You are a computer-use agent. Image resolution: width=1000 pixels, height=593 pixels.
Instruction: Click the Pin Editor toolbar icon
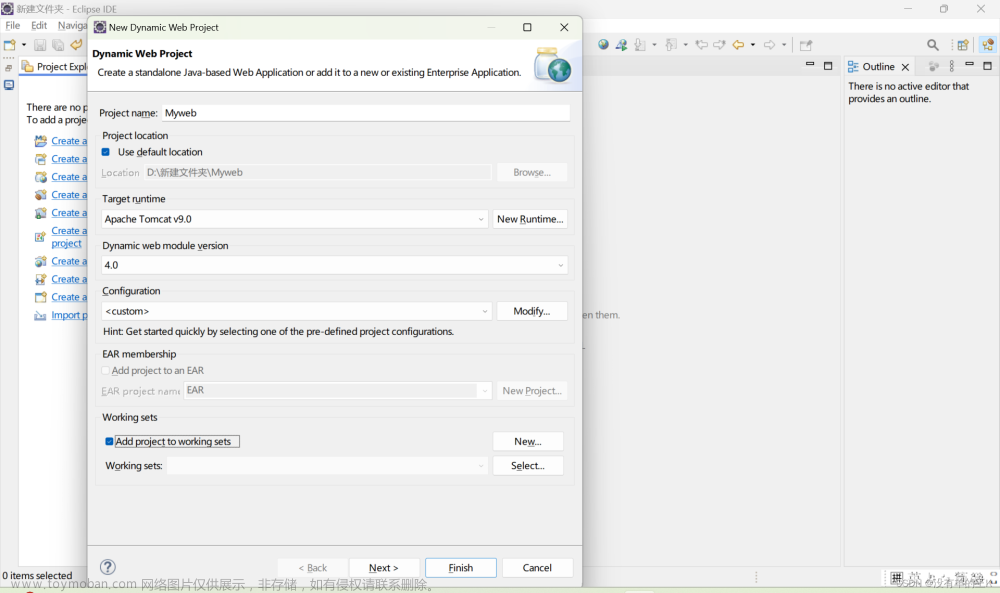coord(806,45)
